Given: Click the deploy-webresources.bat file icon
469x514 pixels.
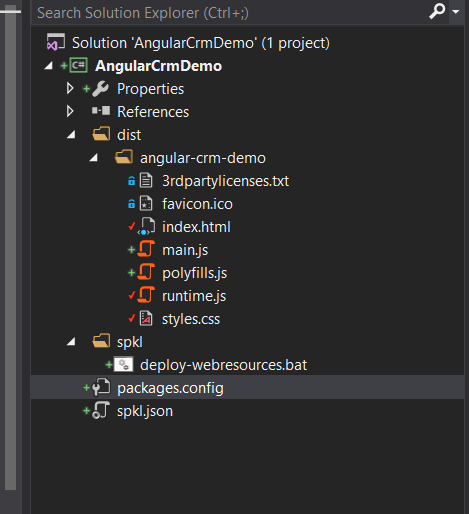Looking at the screenshot, I should coord(124,364).
